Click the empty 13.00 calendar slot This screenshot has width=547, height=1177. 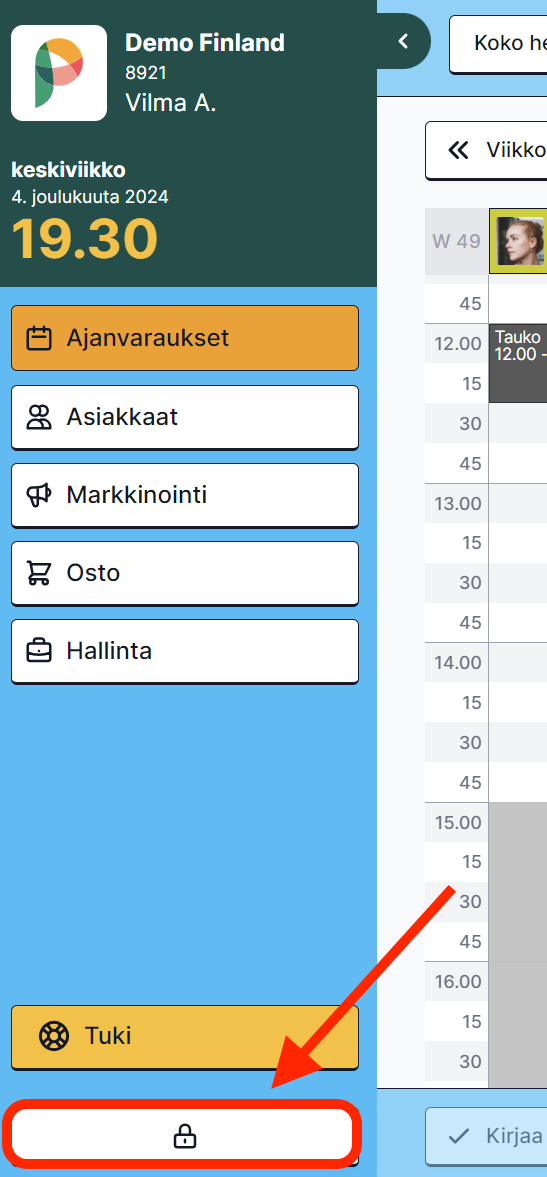(x=518, y=503)
